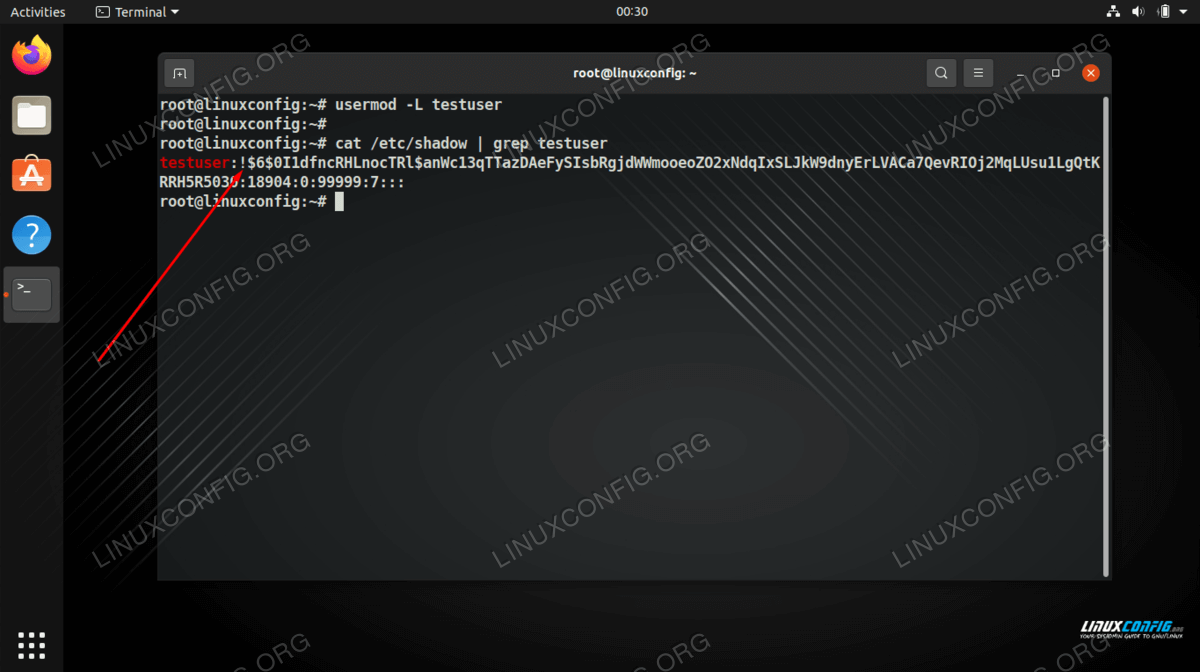Search the terminal with magnifier icon
The height and width of the screenshot is (672, 1200).
pyautogui.click(x=941, y=73)
